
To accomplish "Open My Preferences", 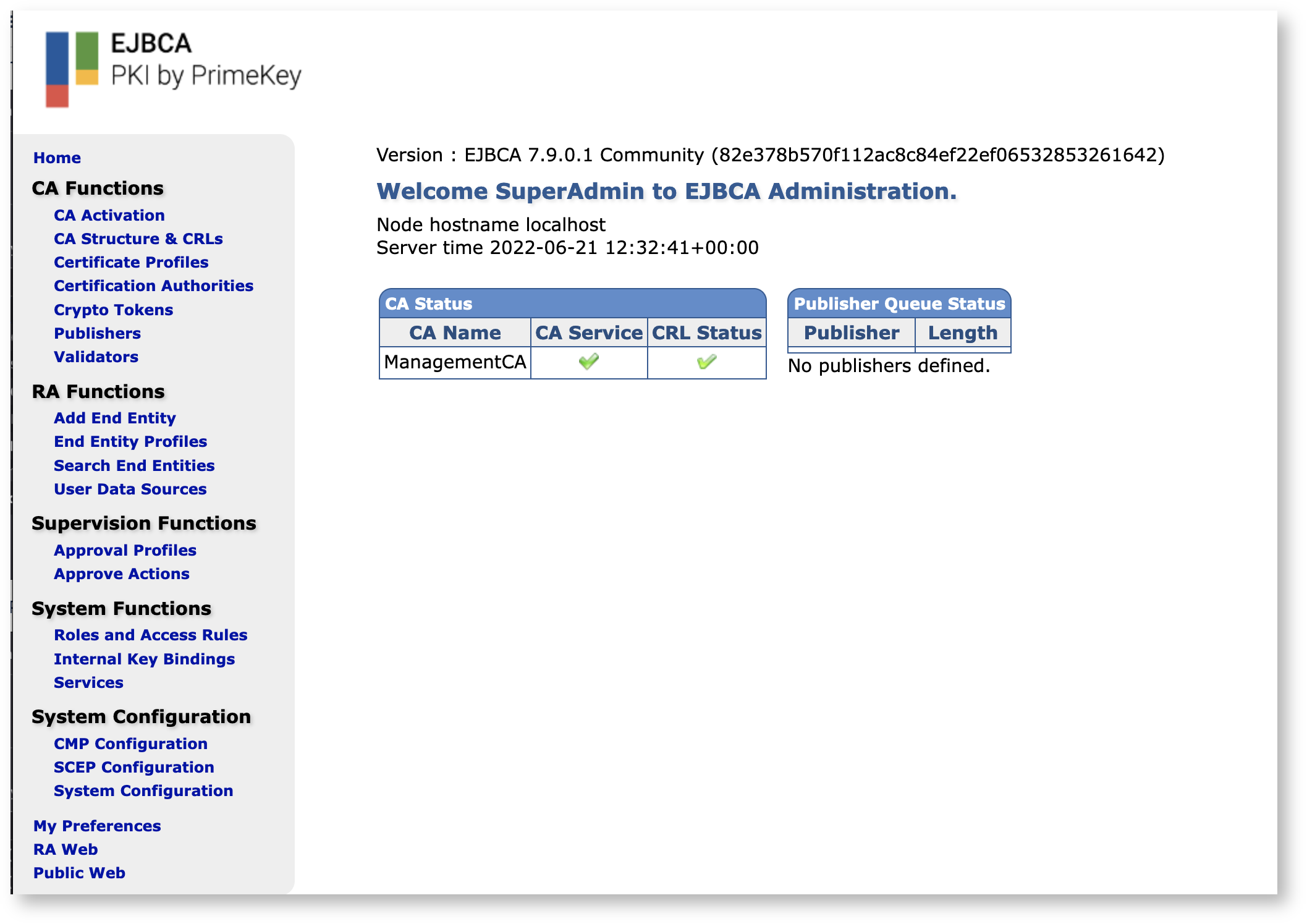I will (97, 826).
